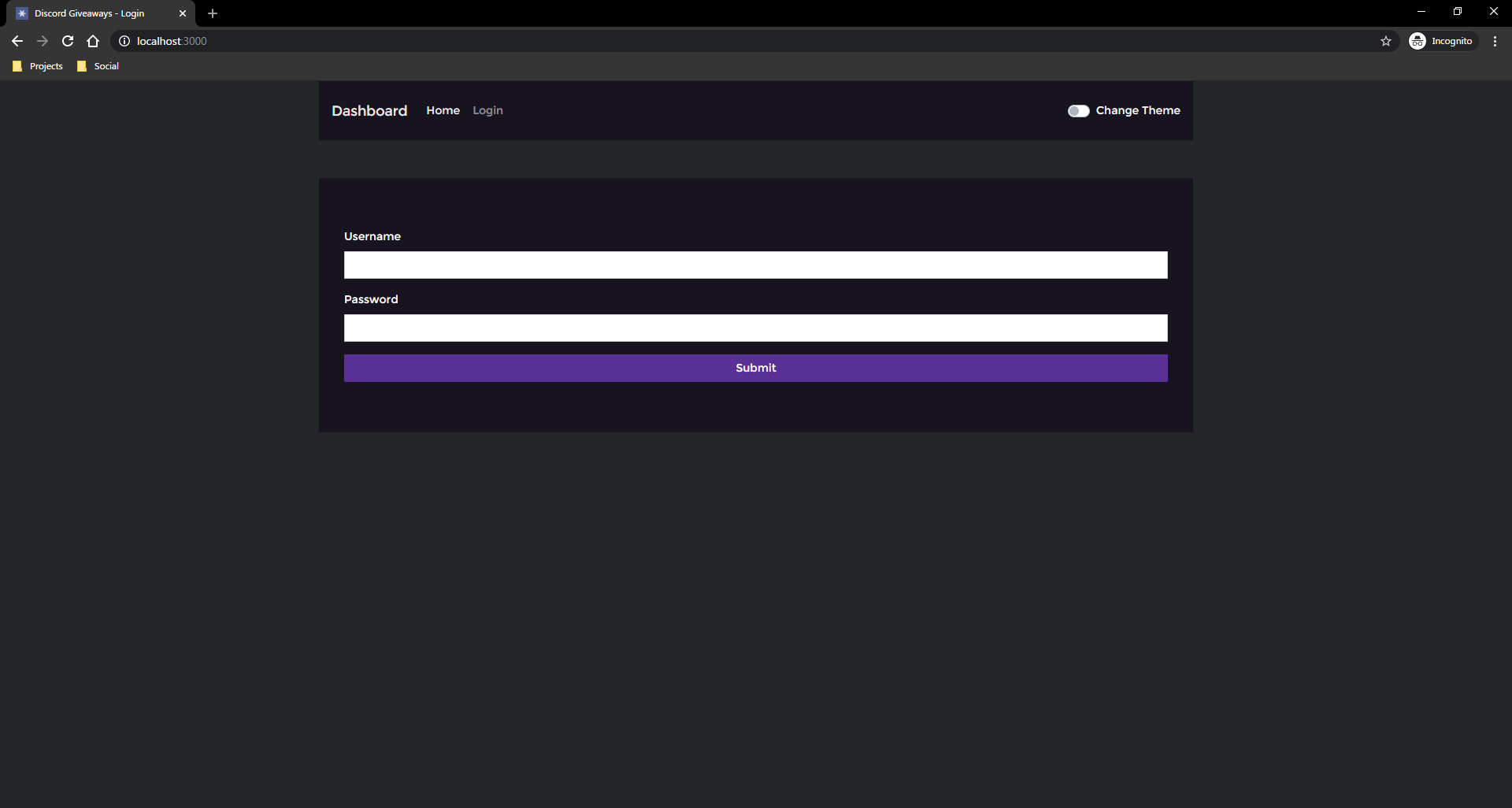This screenshot has width=1512, height=808.
Task: Toggle the Change Theme switch
Action: point(1078,111)
